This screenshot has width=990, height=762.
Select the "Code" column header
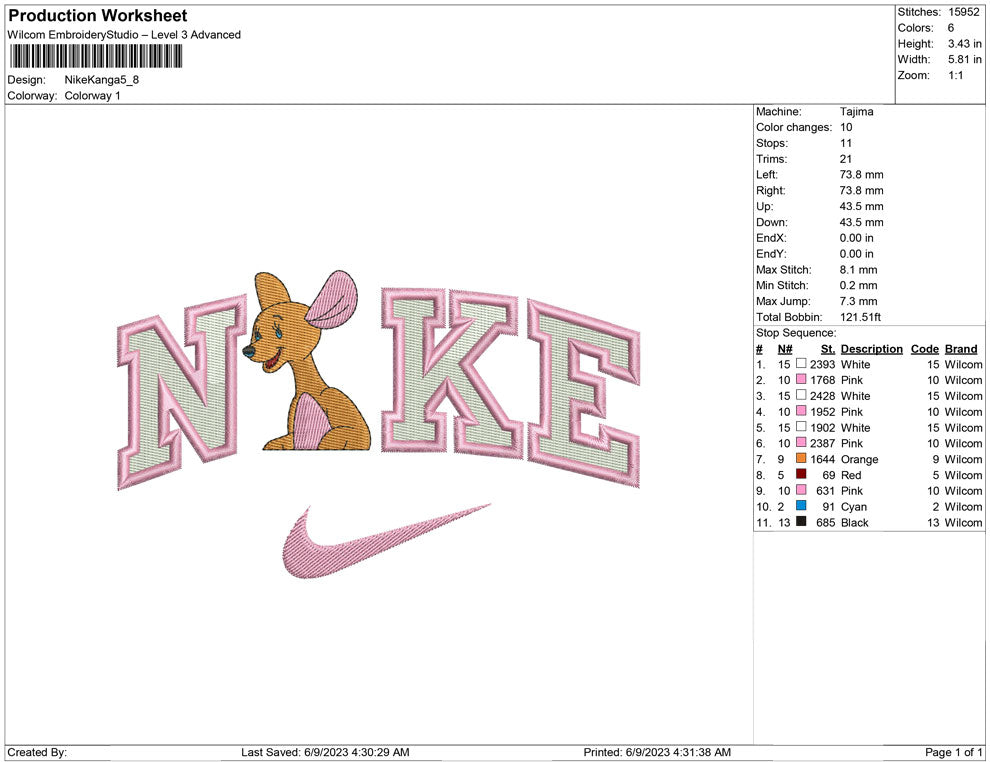(925, 349)
